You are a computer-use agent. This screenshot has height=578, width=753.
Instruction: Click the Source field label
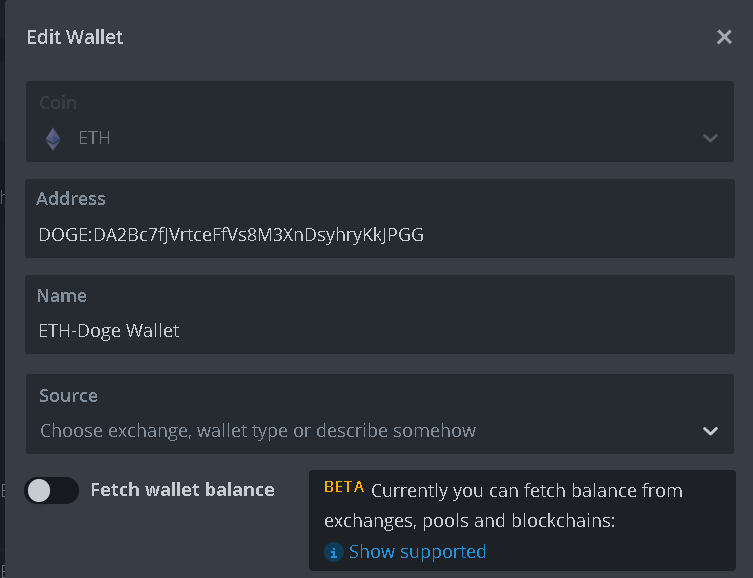point(68,396)
